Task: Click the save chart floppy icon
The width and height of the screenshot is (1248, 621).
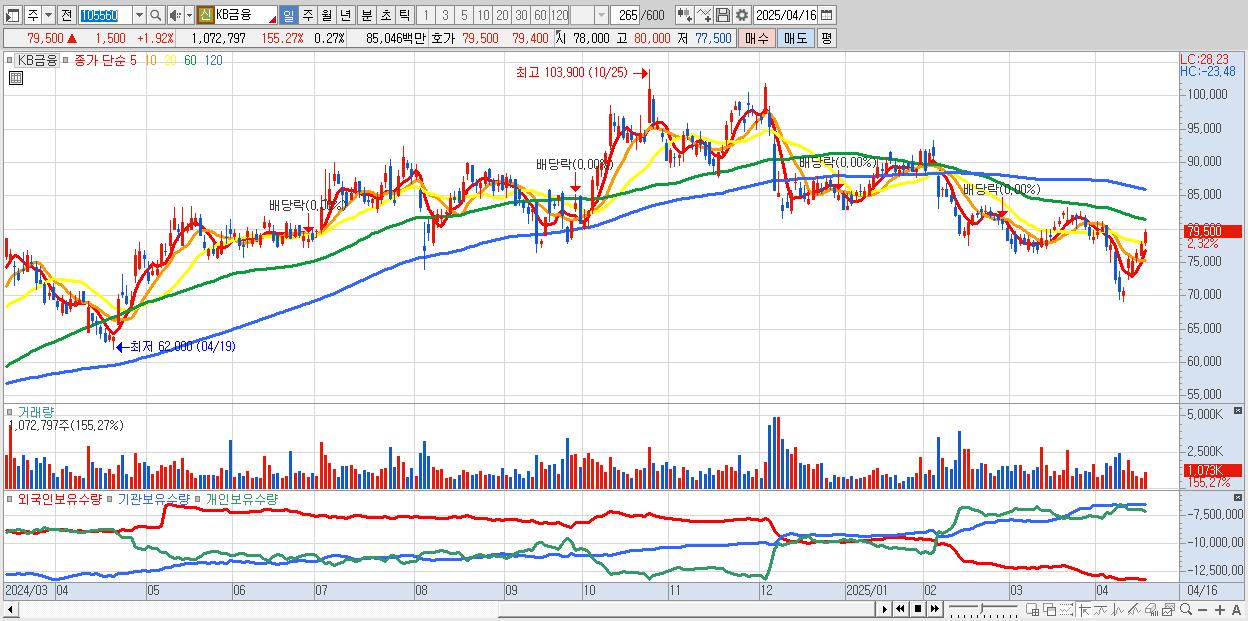Action: pyautogui.click(x=722, y=15)
